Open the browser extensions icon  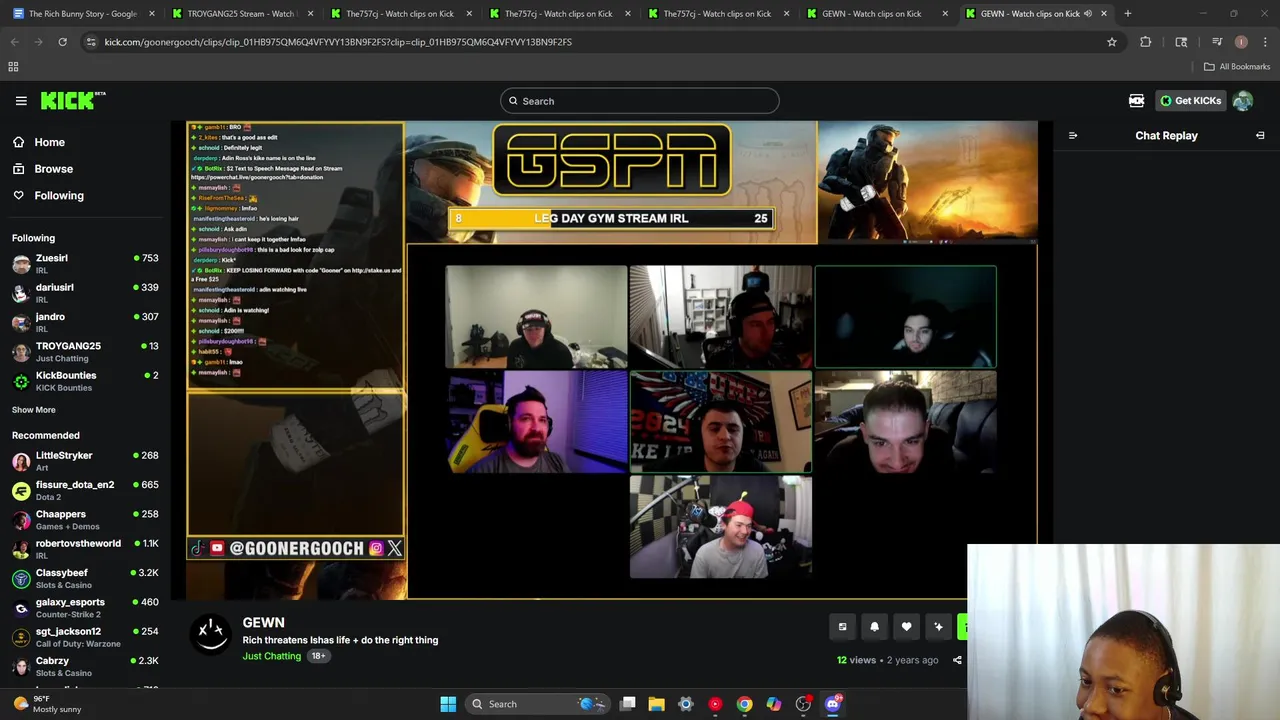[x=1146, y=42]
